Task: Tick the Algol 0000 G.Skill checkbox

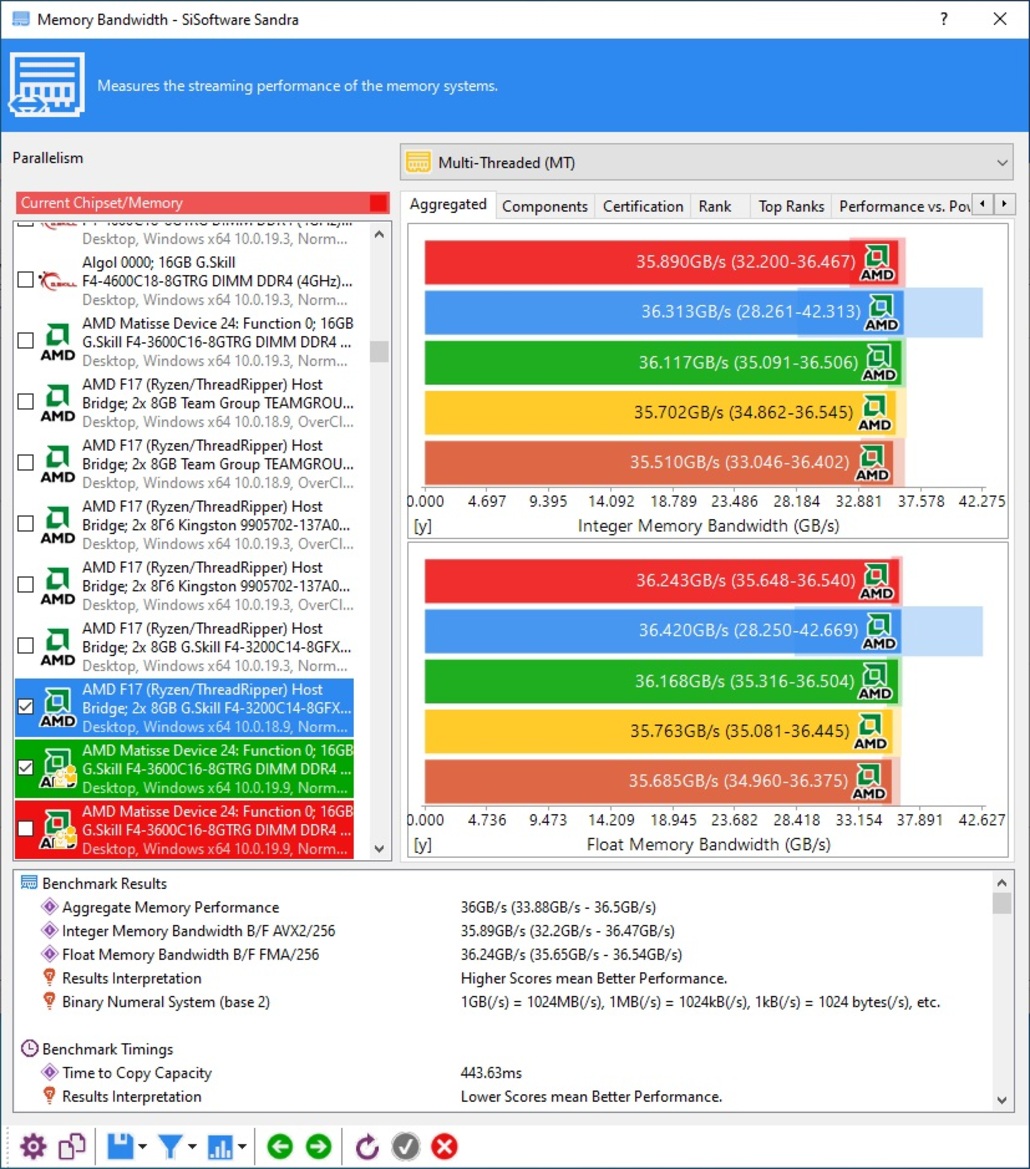Action: tap(25, 280)
